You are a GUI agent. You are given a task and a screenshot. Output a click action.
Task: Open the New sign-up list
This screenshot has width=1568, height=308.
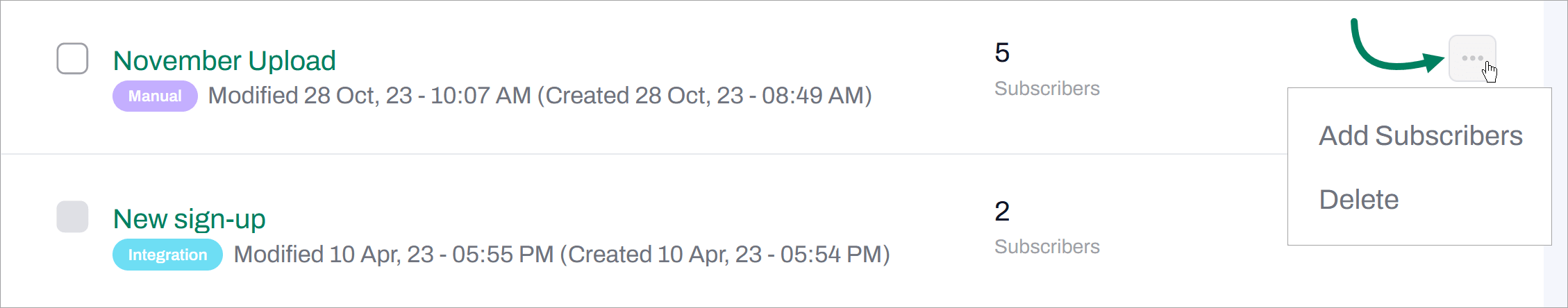click(x=189, y=219)
